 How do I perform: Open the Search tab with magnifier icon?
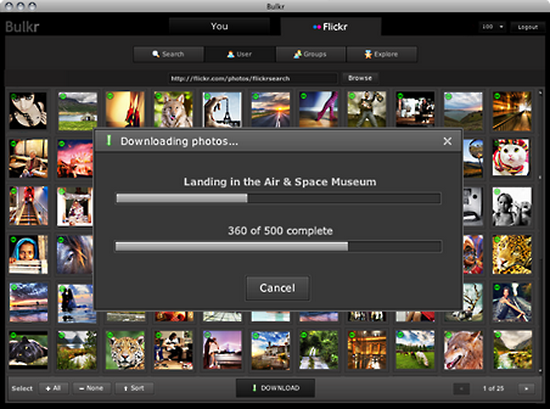168,54
